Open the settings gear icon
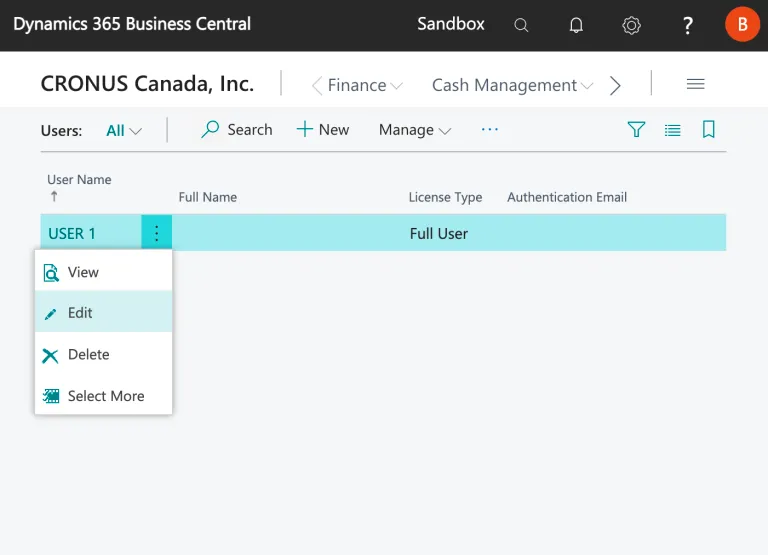 click(x=631, y=25)
